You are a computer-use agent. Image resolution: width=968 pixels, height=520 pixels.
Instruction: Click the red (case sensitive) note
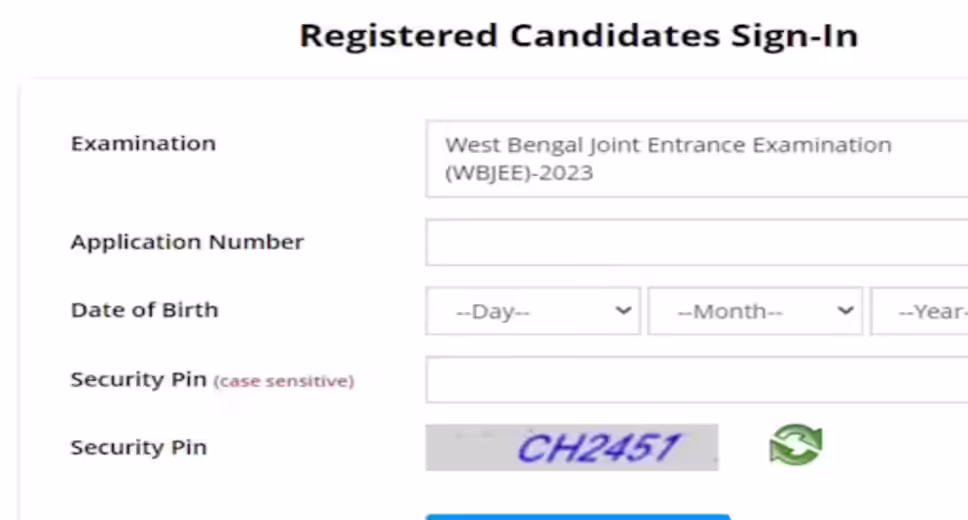(x=284, y=381)
